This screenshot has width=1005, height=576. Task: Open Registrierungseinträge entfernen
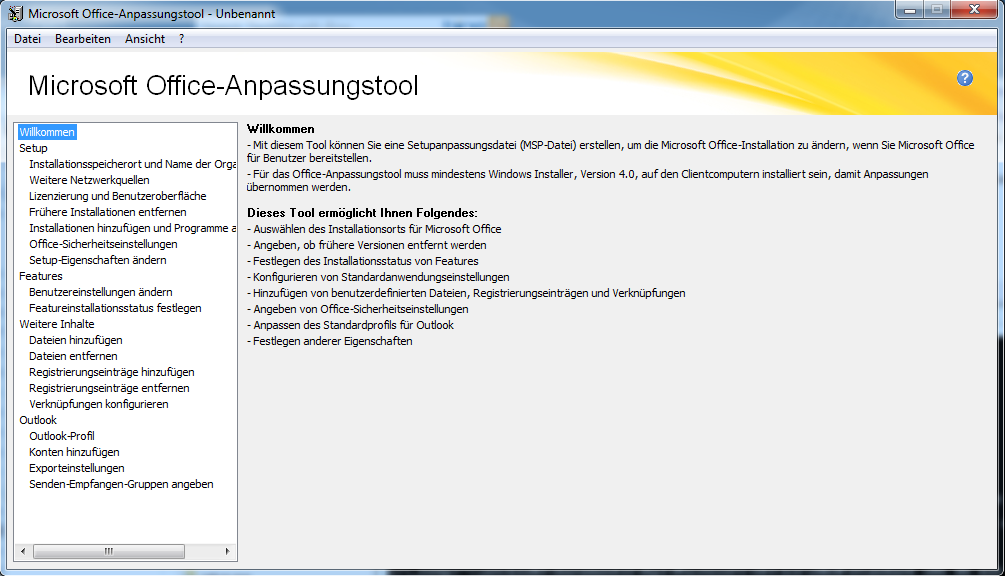[109, 388]
